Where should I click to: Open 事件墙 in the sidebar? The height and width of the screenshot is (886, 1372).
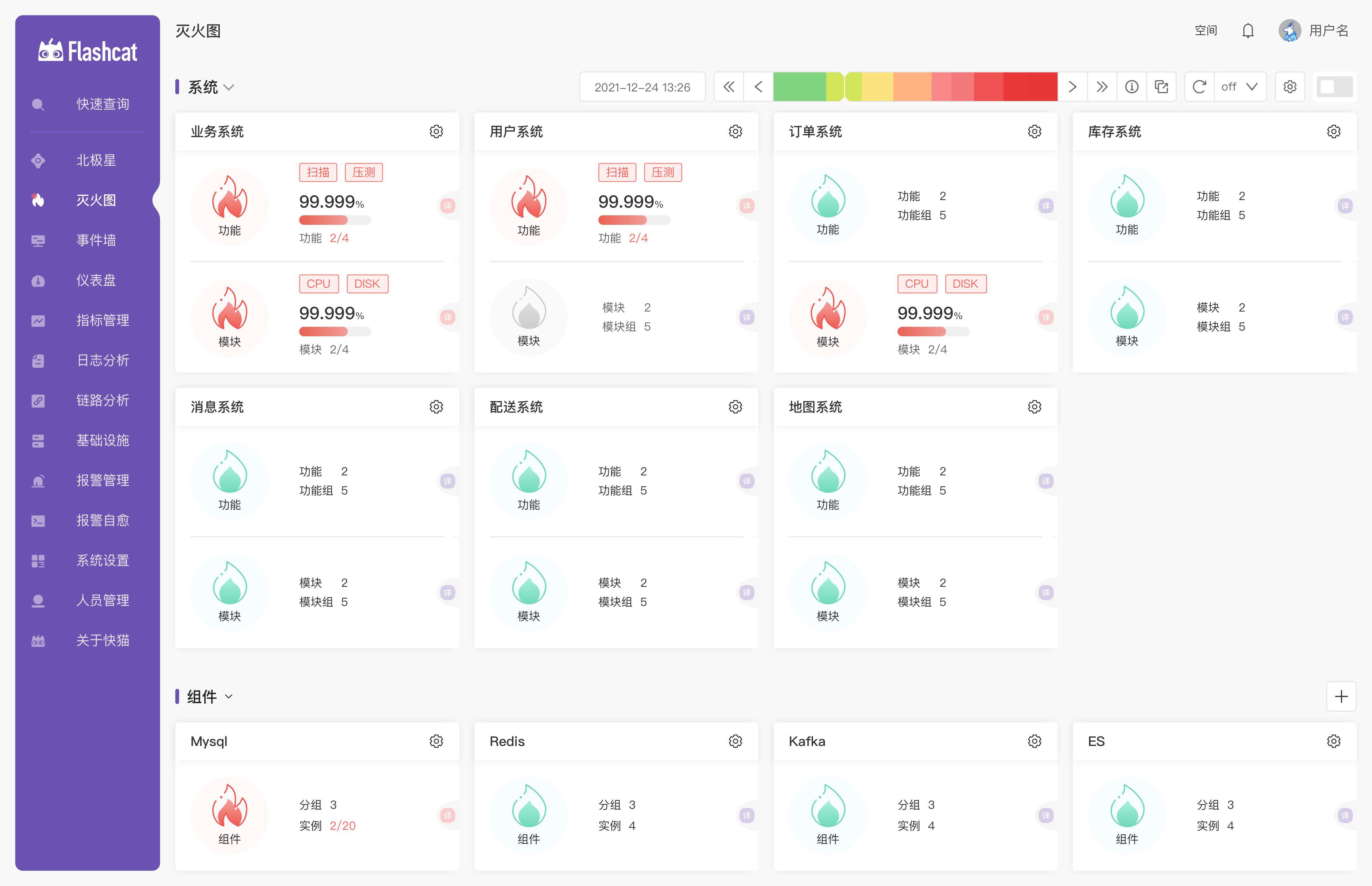click(96, 240)
